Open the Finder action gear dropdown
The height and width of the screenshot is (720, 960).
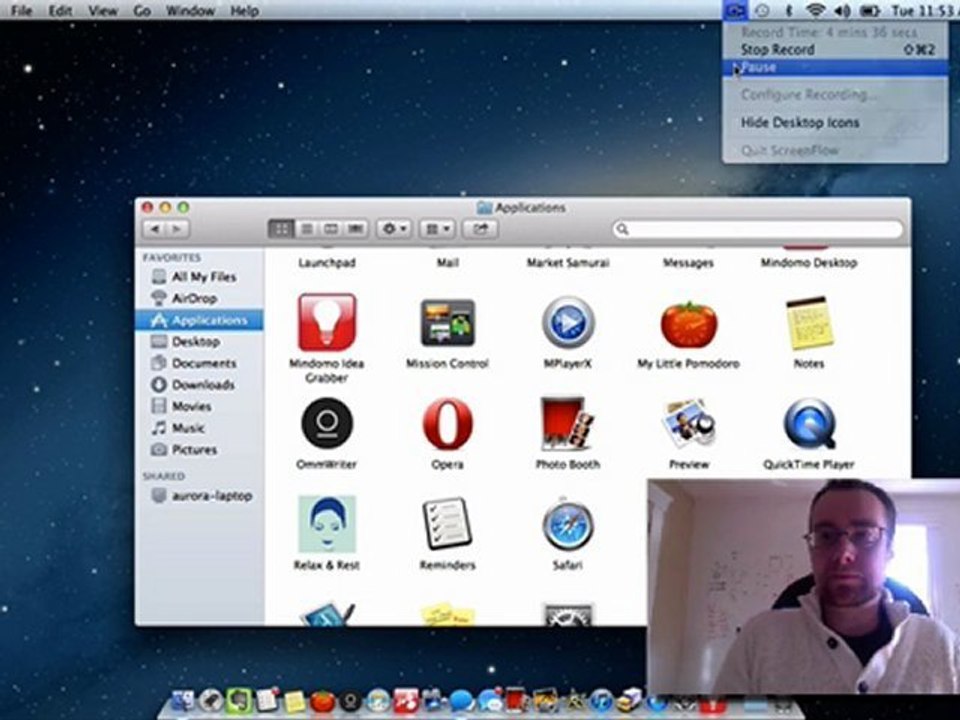pos(394,229)
